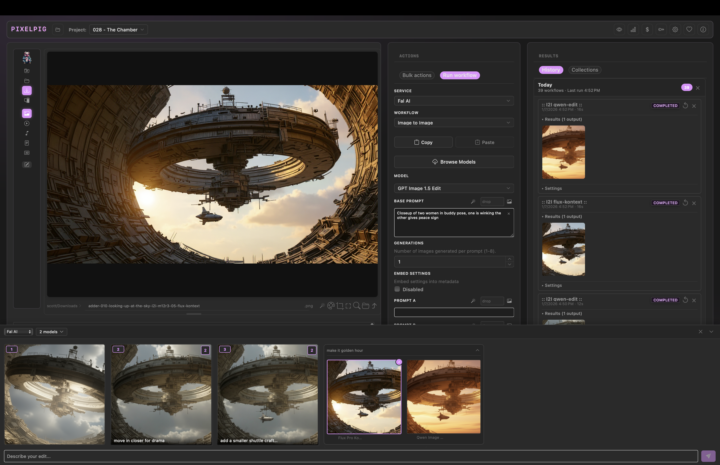The width and height of the screenshot is (720, 465).
Task: Open the info icon in top bar
Action: tap(703, 29)
